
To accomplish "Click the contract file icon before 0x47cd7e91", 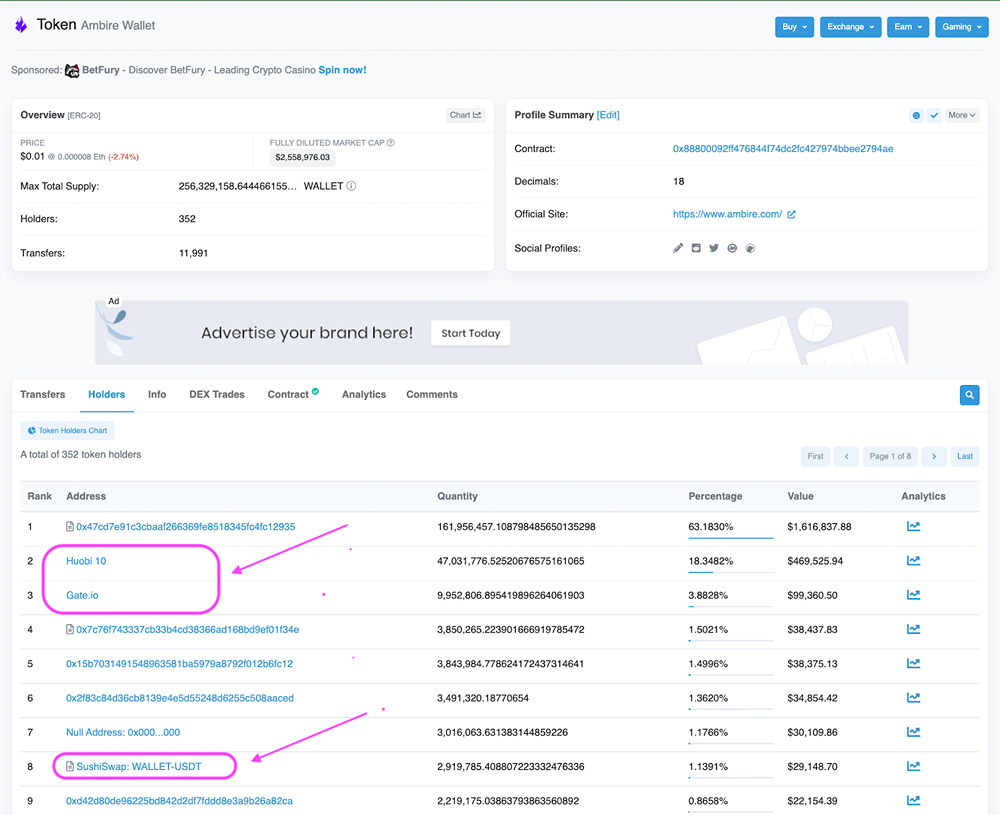I will point(70,527).
